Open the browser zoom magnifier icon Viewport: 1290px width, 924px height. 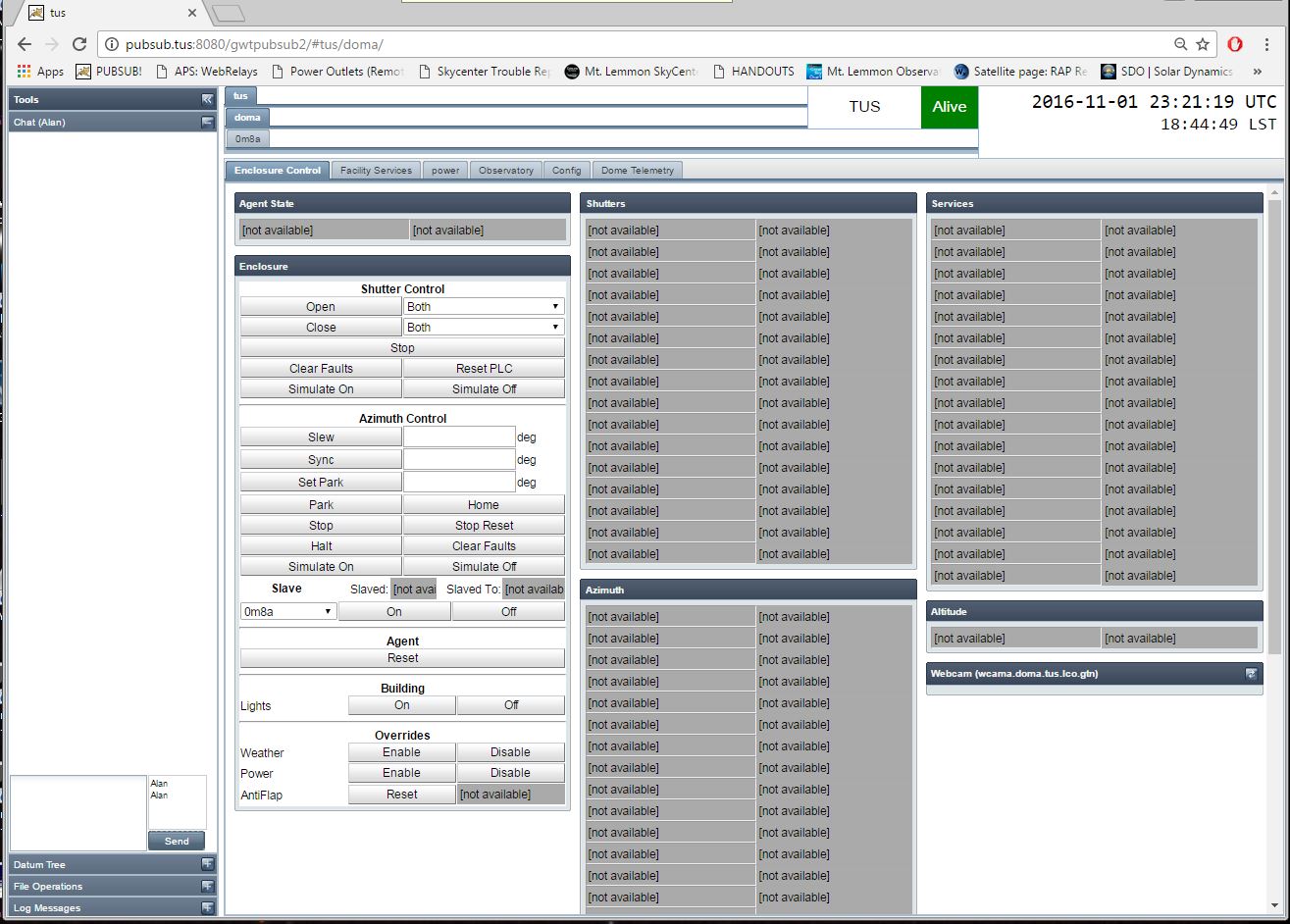point(1181,44)
